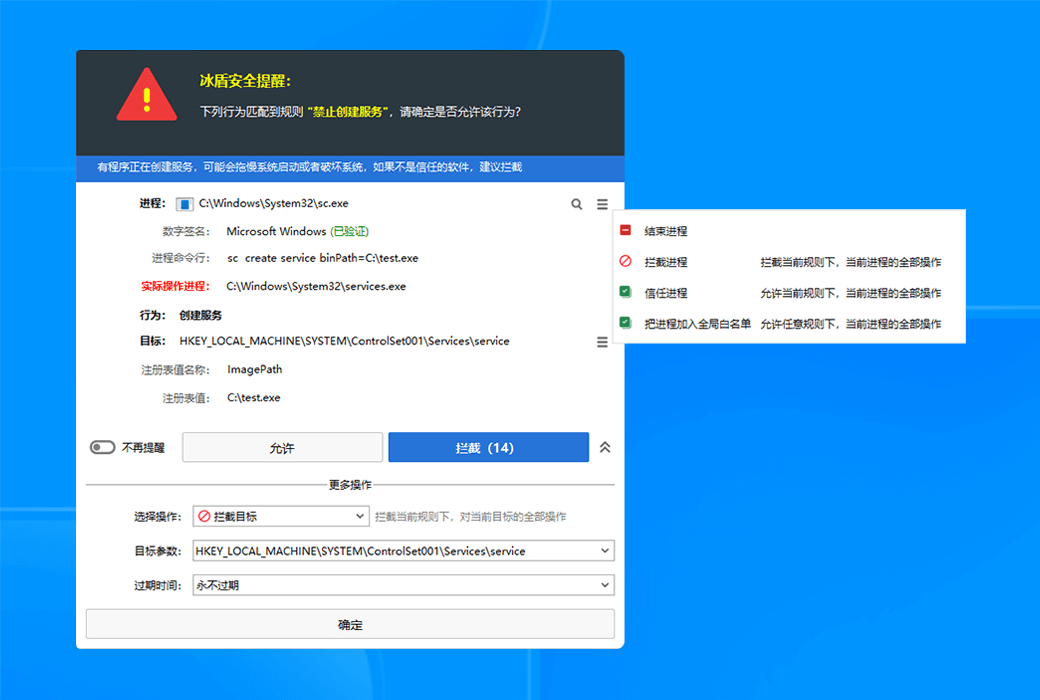Expand the 目标参数 combo box arrow
The height and width of the screenshot is (700, 1040).
pyautogui.click(x=605, y=551)
